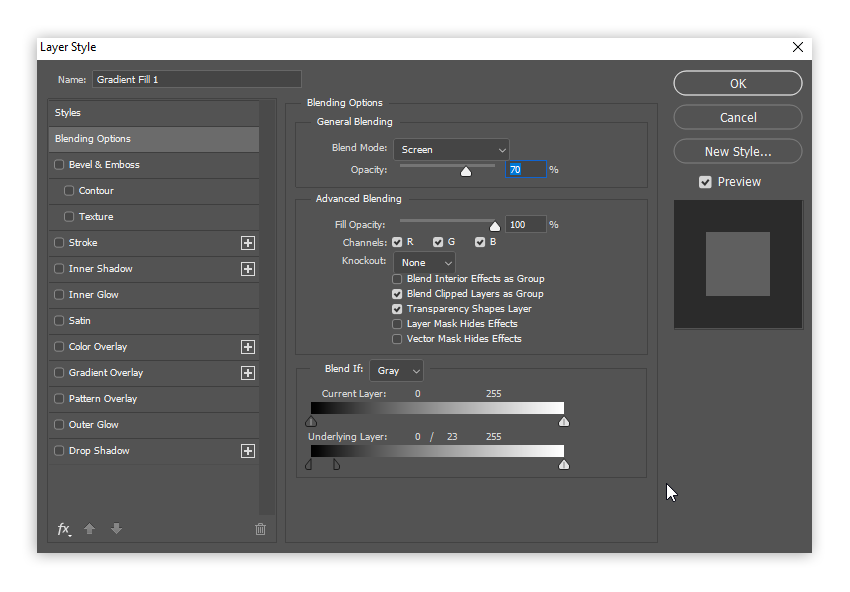Click Current Layer black point slider
Image resolution: width=850 pixels, height=592 pixels.
tap(311, 421)
